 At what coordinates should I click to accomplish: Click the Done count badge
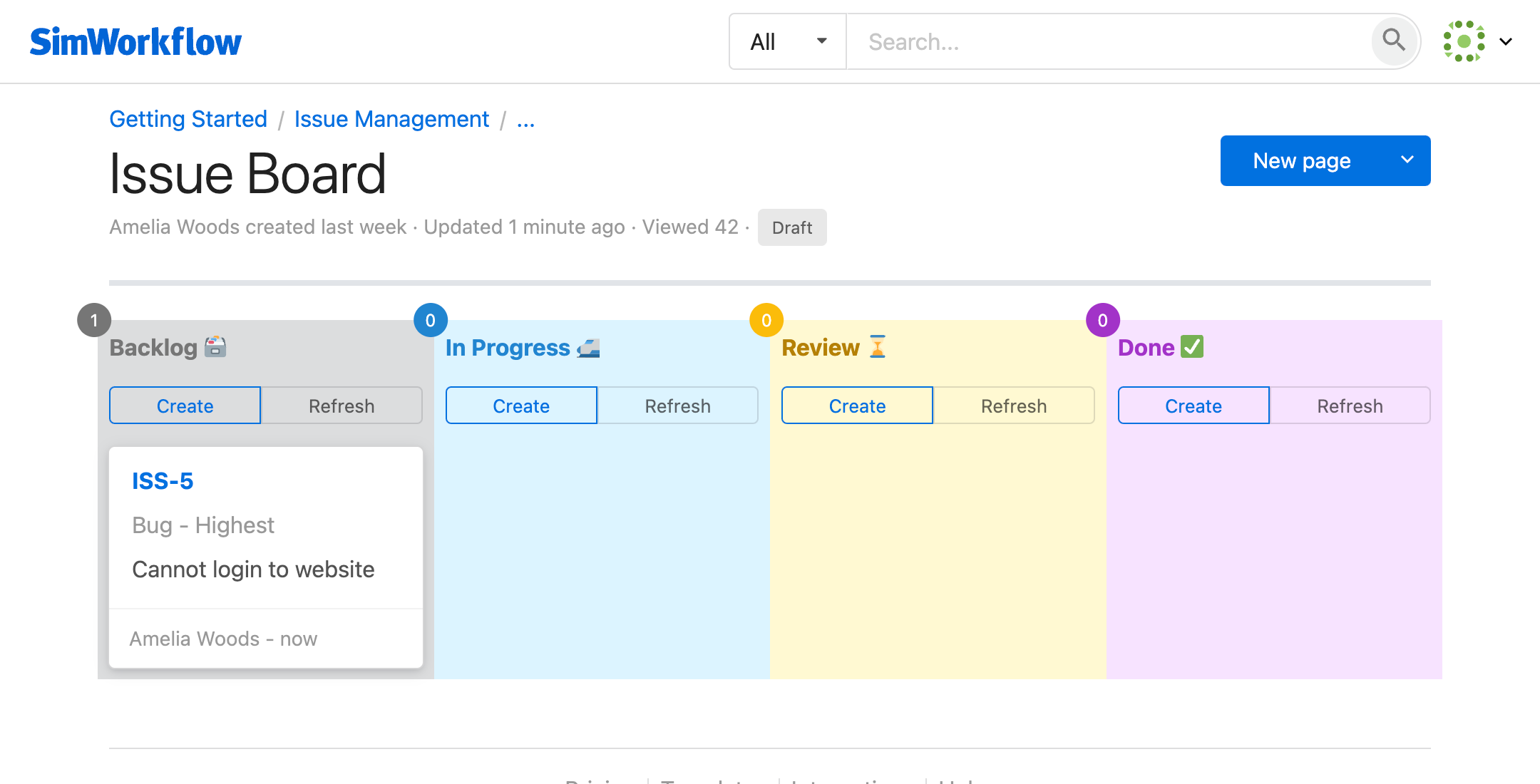1103,321
